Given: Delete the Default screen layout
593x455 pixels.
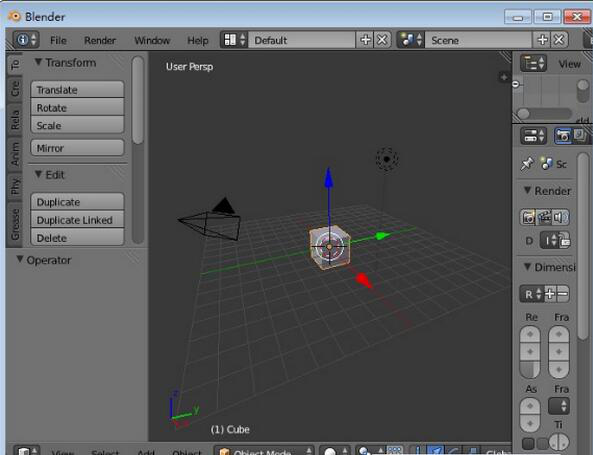Looking at the screenshot, I should [382, 40].
